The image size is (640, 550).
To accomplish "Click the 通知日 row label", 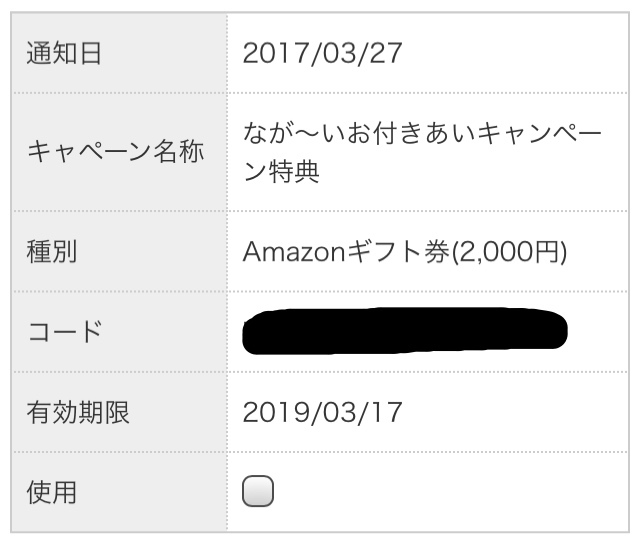I will click(x=64, y=53).
